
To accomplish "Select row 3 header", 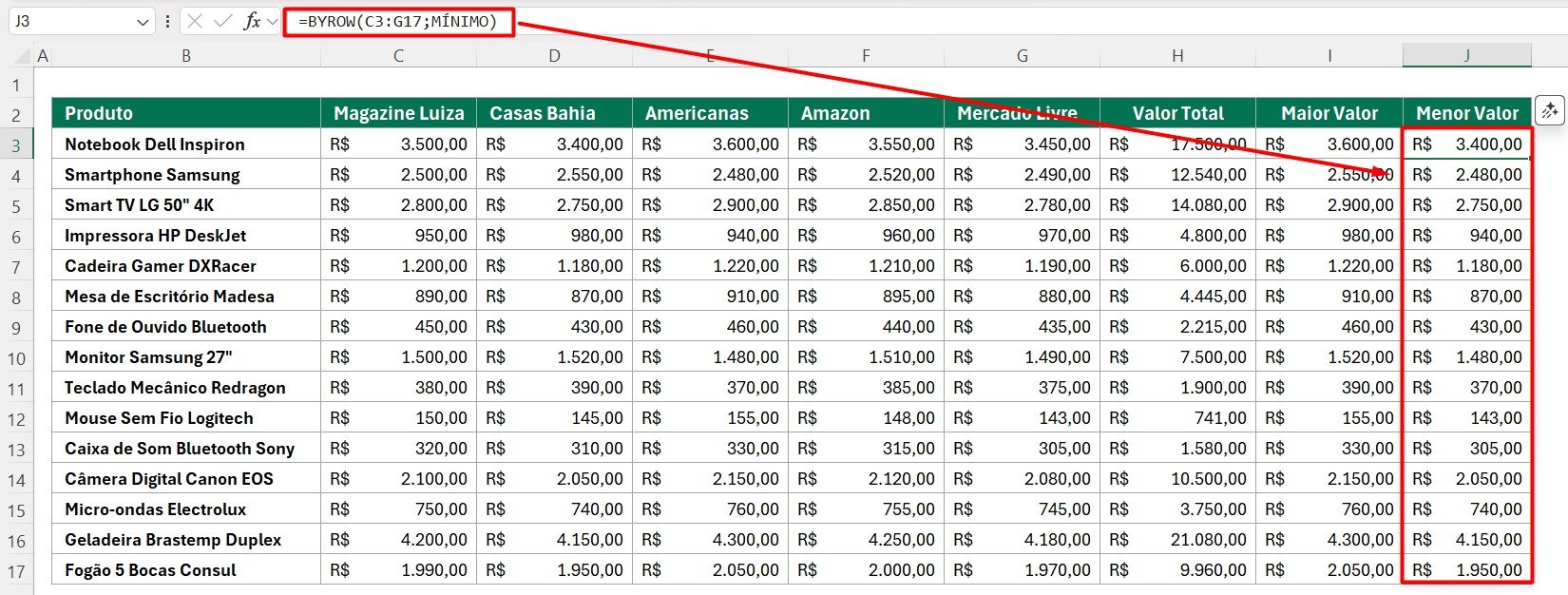I will [16, 145].
